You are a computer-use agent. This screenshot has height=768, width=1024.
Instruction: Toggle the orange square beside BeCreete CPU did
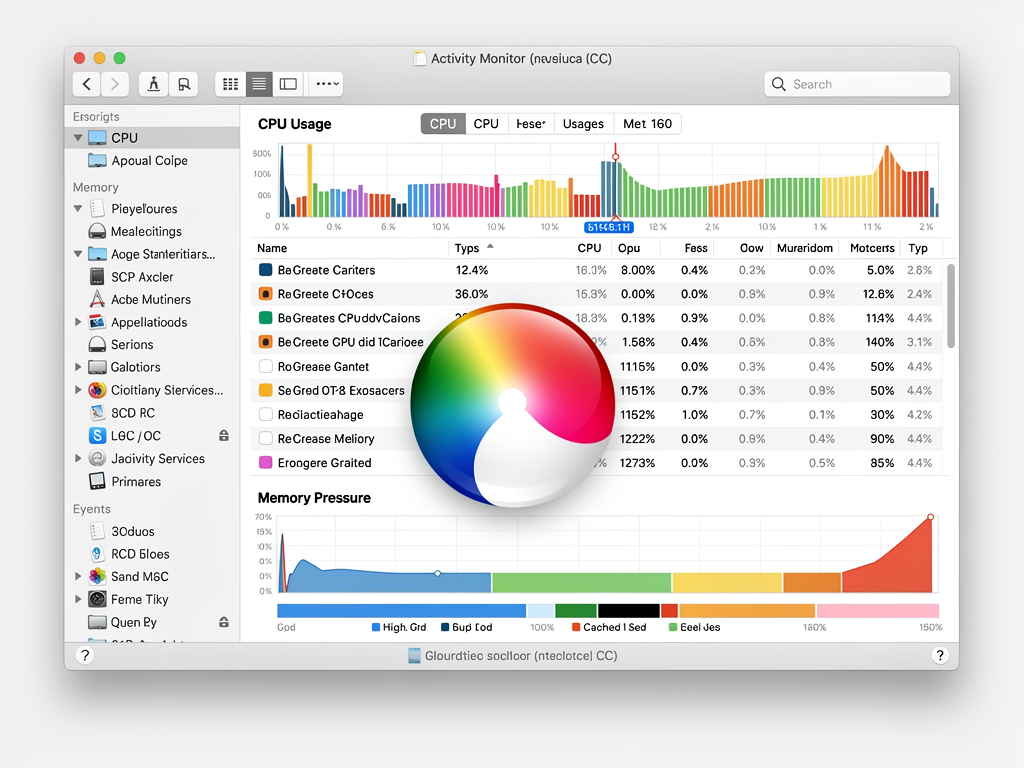click(x=266, y=342)
